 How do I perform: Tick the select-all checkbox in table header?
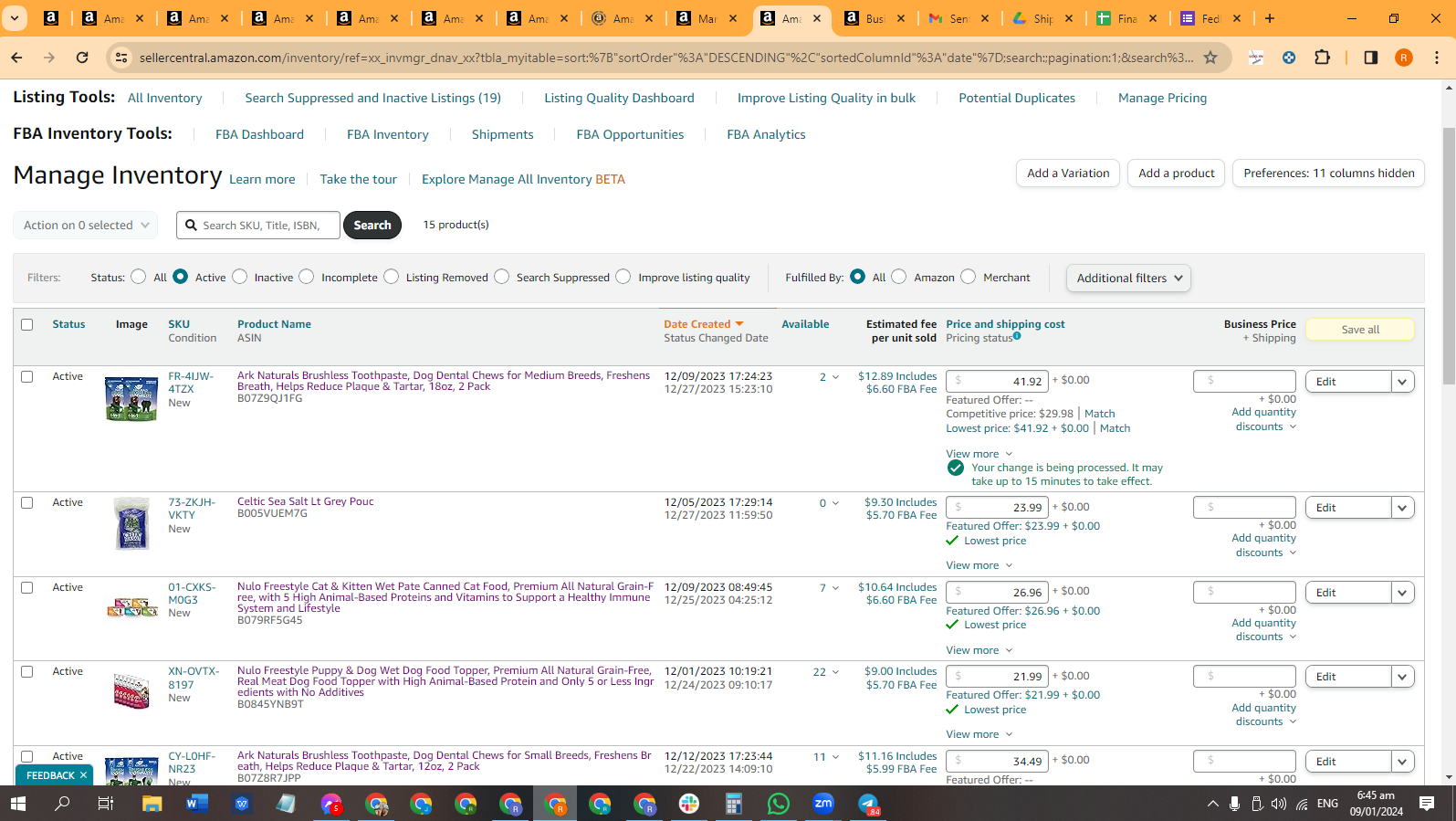(x=27, y=324)
